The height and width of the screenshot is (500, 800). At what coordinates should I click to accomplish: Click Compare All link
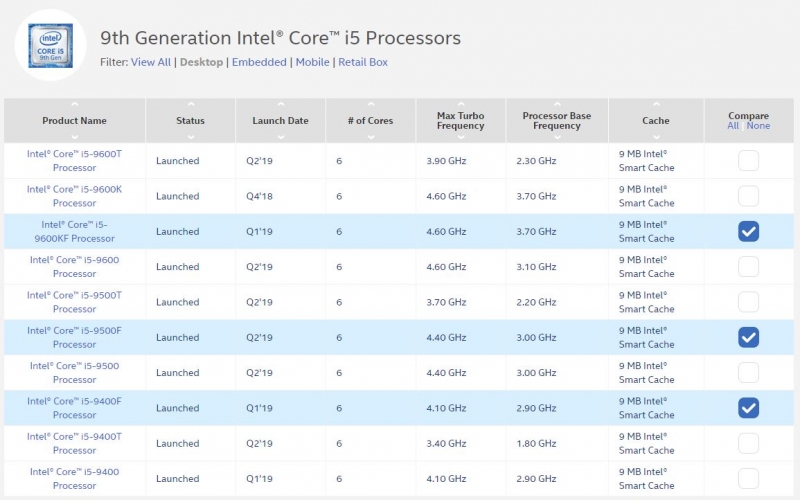(x=733, y=126)
